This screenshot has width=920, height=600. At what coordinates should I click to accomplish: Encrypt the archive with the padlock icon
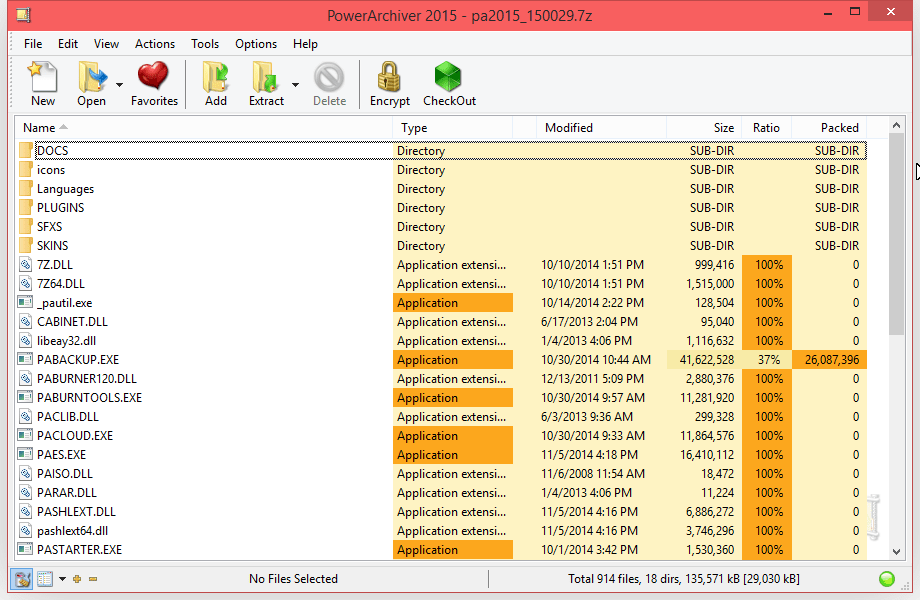coord(389,77)
